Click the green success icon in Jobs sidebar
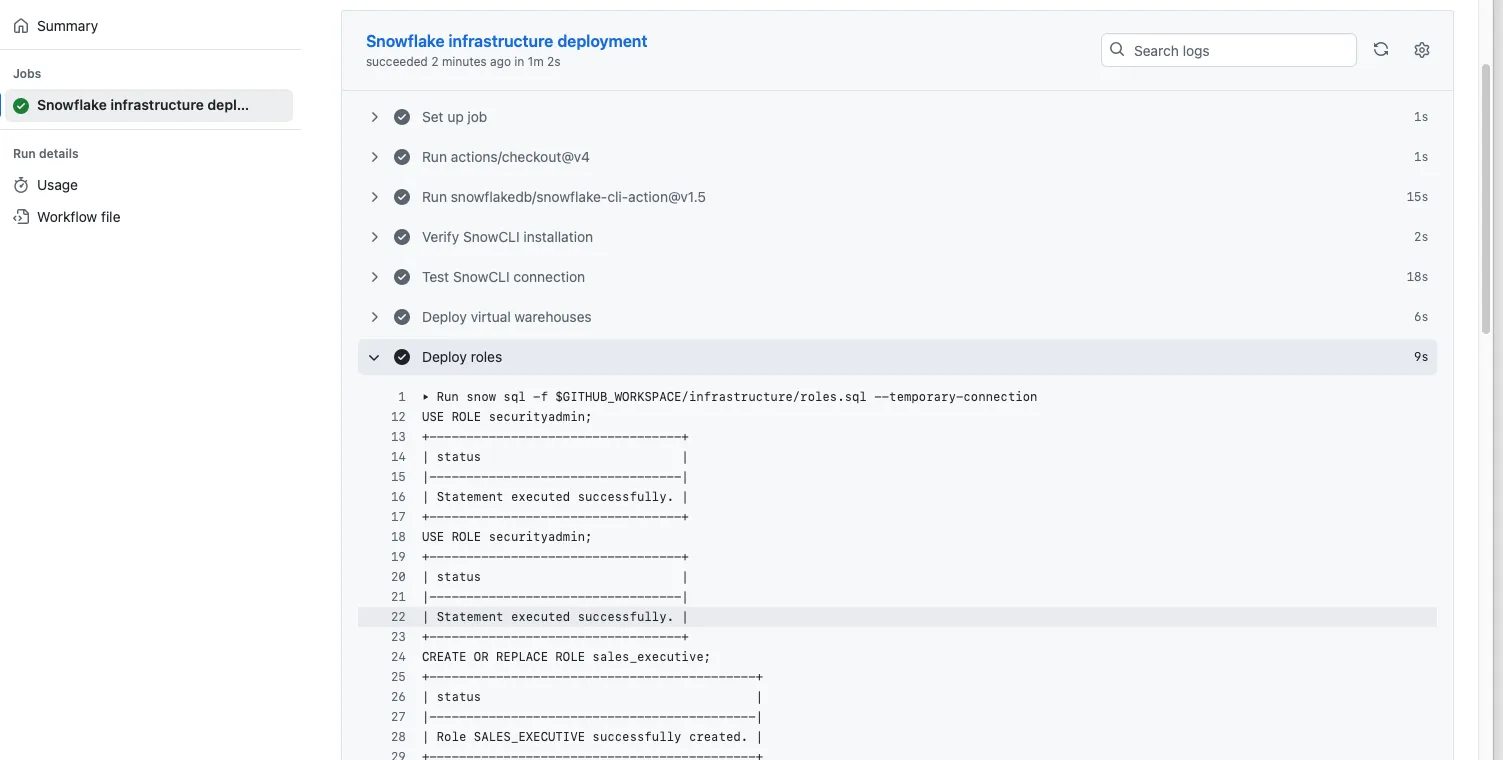1503x760 pixels. click(21, 105)
